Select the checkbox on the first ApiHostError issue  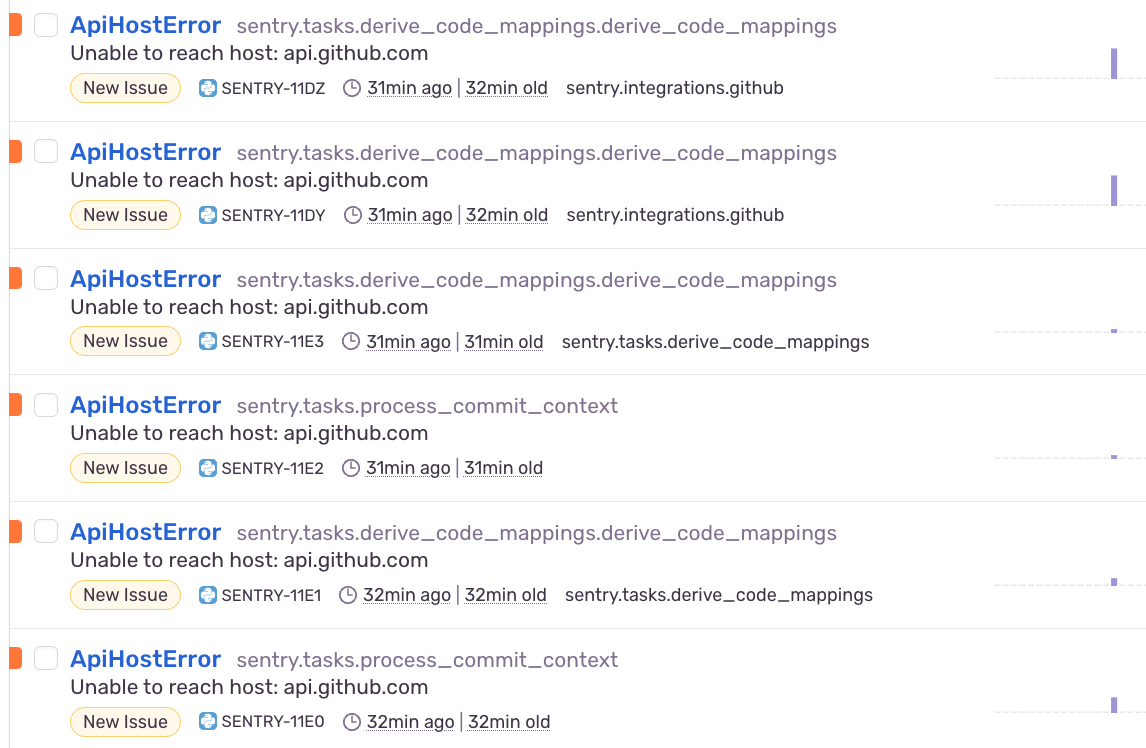[46, 24]
